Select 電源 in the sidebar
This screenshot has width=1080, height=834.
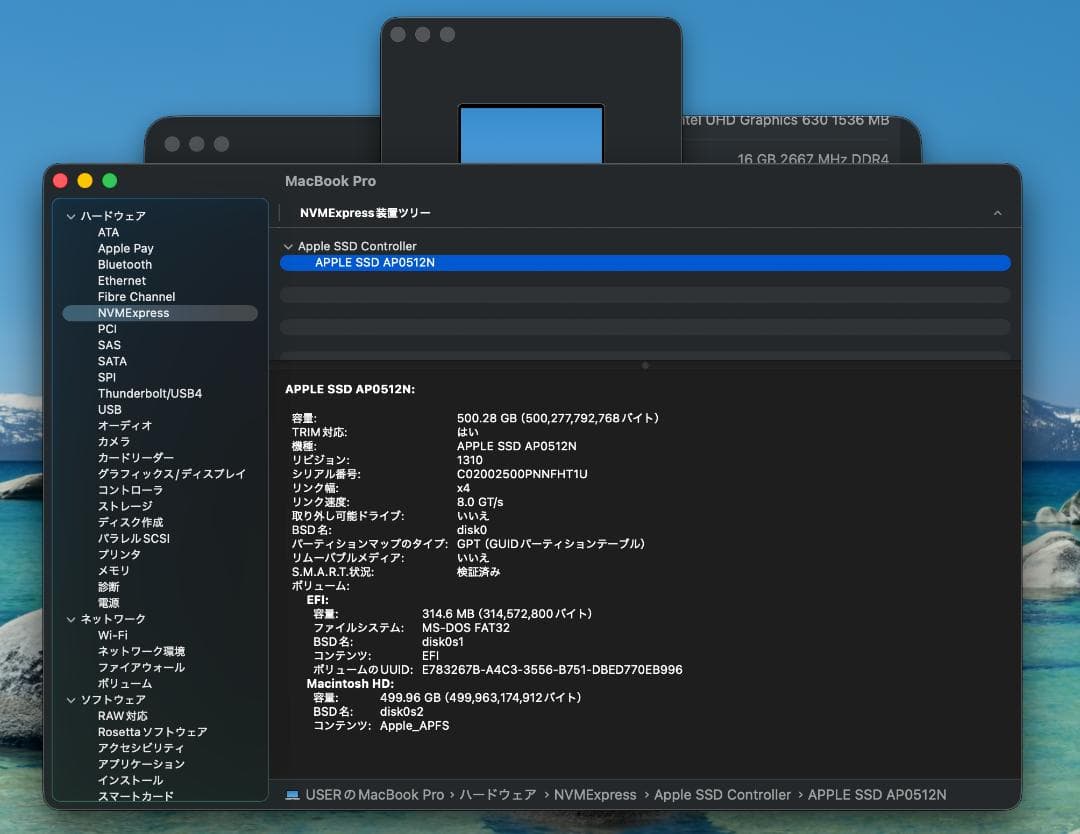(x=108, y=603)
